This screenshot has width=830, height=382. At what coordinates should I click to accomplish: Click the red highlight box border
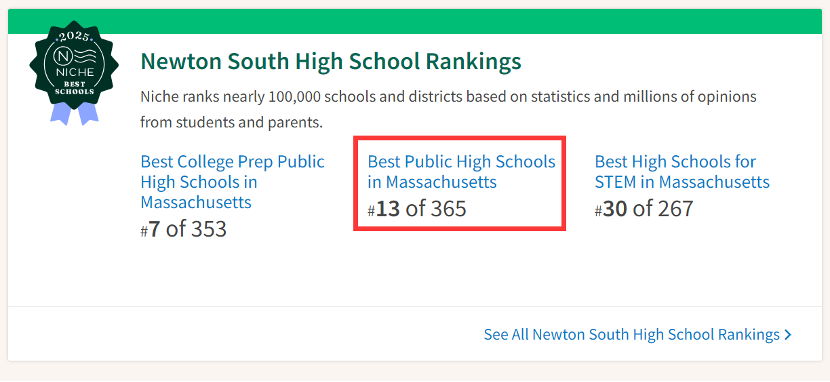point(459,138)
